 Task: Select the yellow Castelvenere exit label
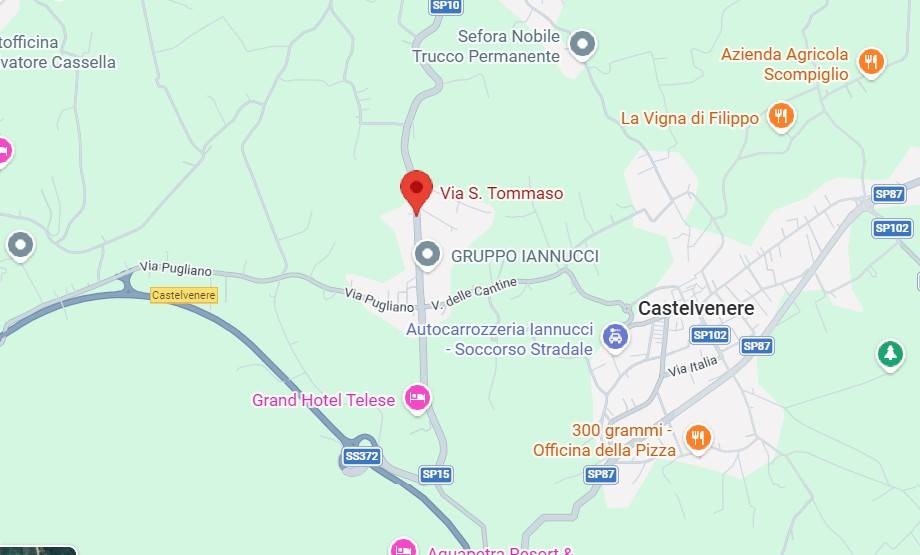point(184,295)
